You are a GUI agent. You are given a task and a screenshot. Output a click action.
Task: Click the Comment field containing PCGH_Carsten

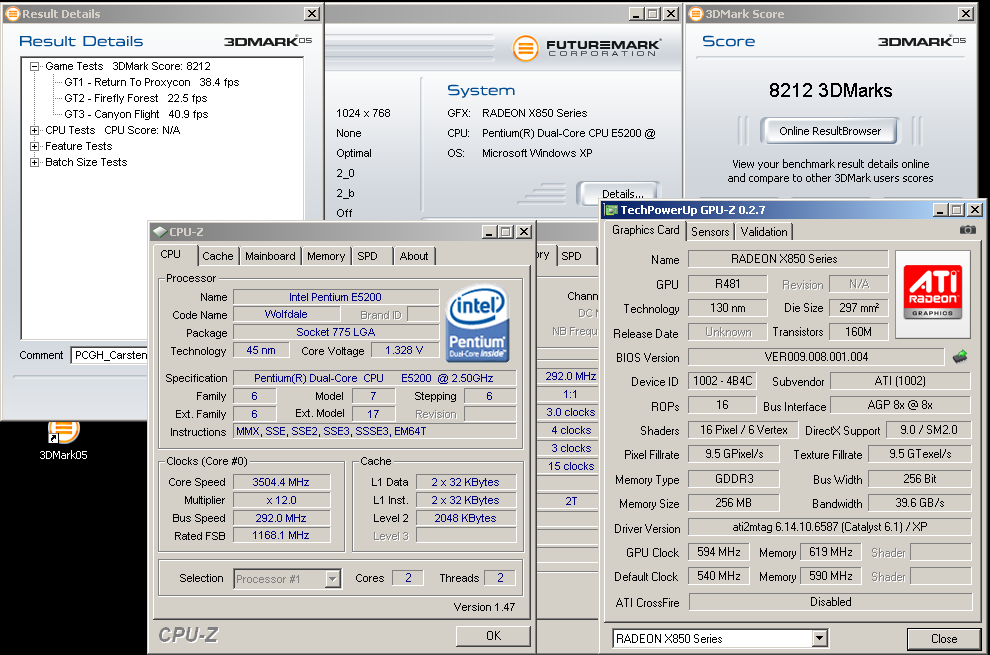coord(109,355)
